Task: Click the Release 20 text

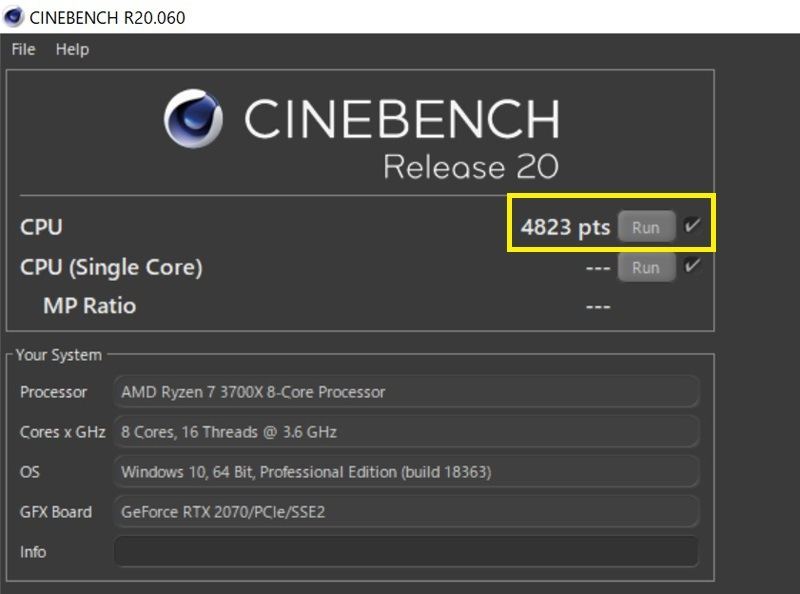Action: [471, 167]
